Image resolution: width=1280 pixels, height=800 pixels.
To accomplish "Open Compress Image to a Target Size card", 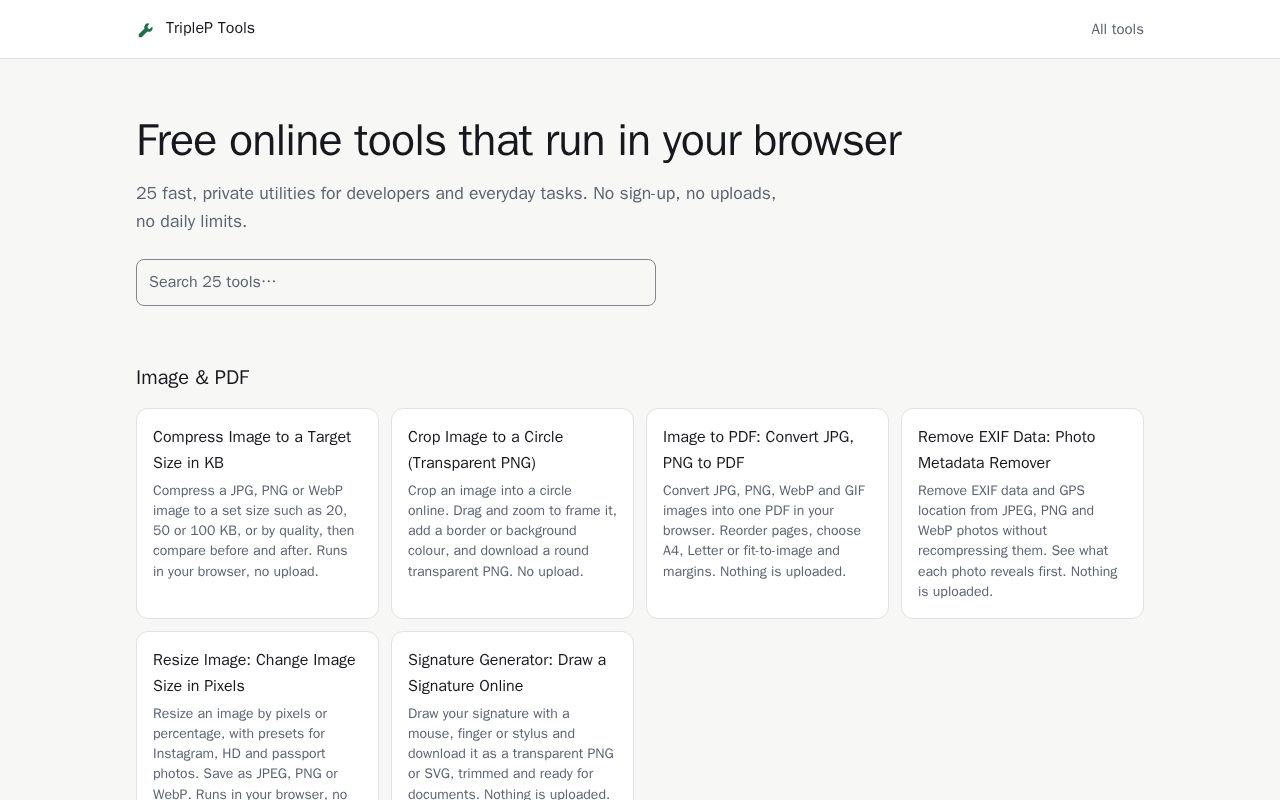I will (257, 513).
